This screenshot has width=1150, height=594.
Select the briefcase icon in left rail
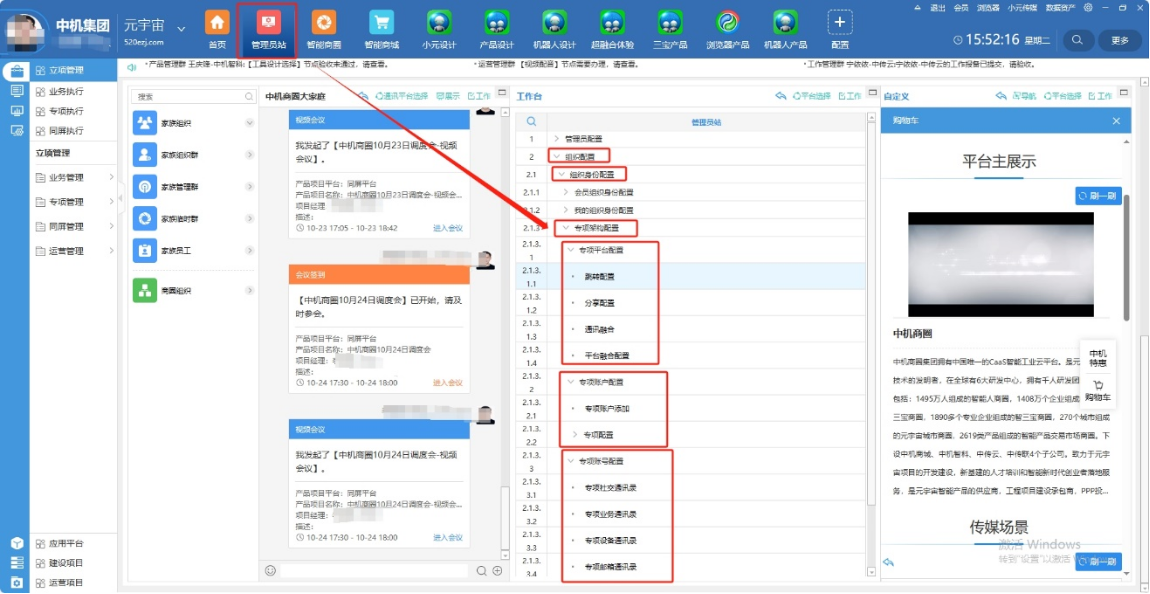[x=17, y=72]
